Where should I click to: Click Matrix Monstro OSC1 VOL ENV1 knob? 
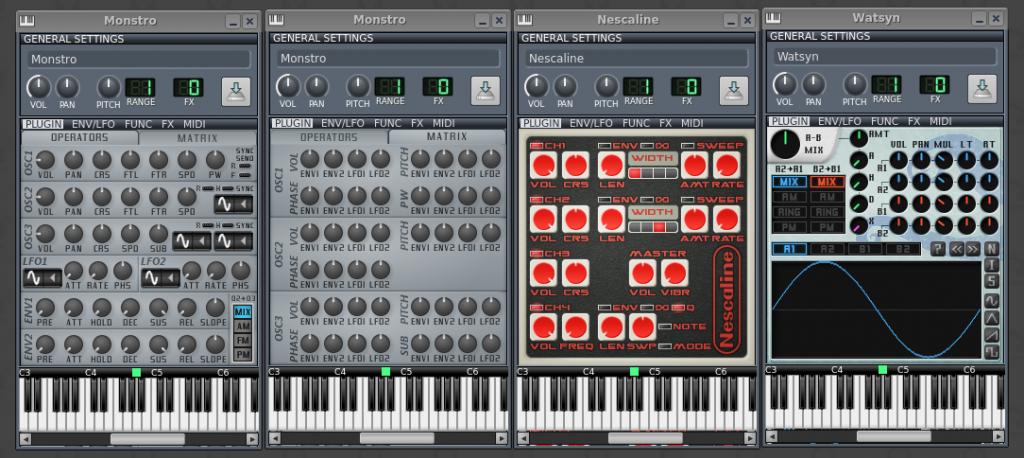(310, 159)
